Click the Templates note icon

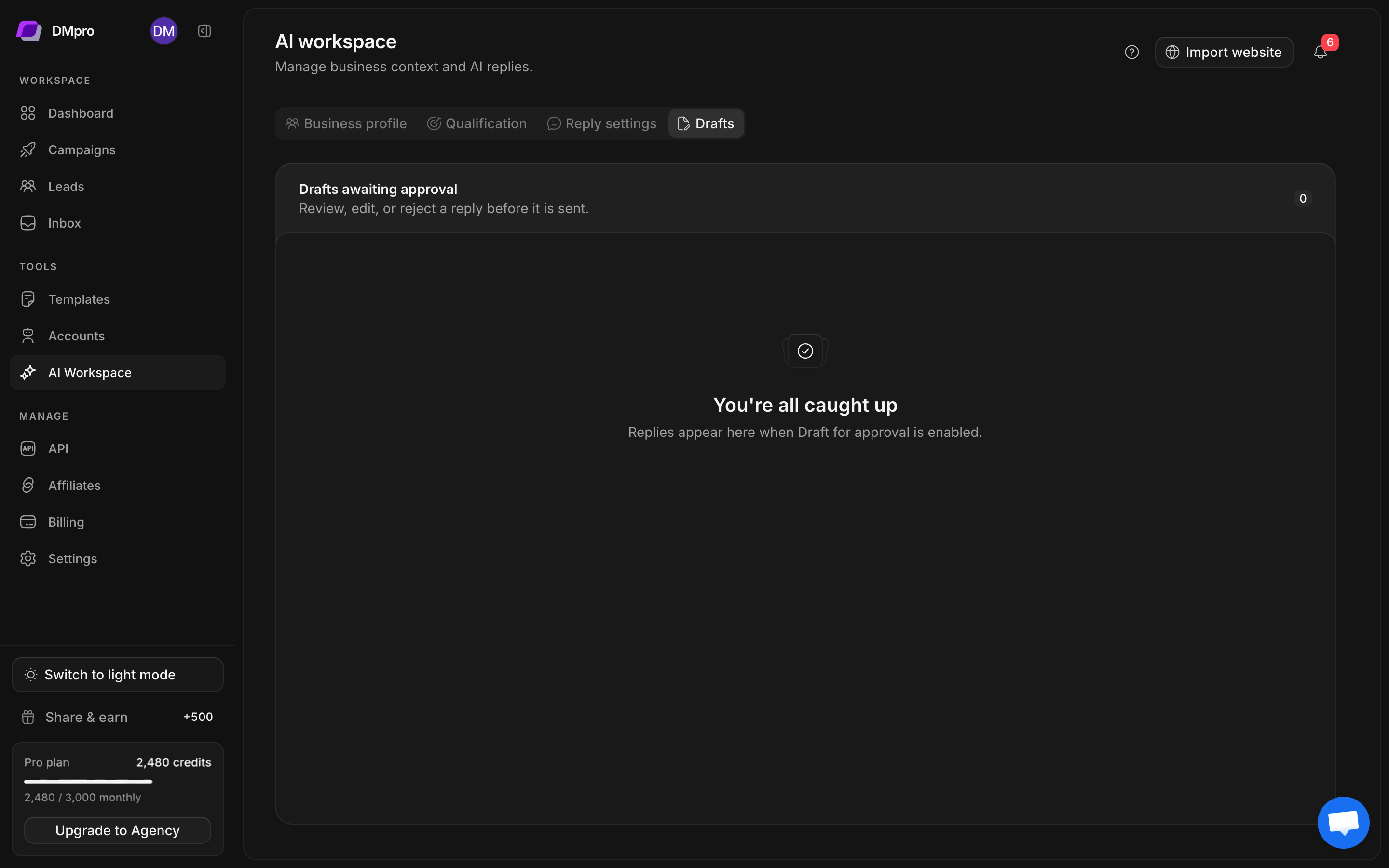(27, 299)
